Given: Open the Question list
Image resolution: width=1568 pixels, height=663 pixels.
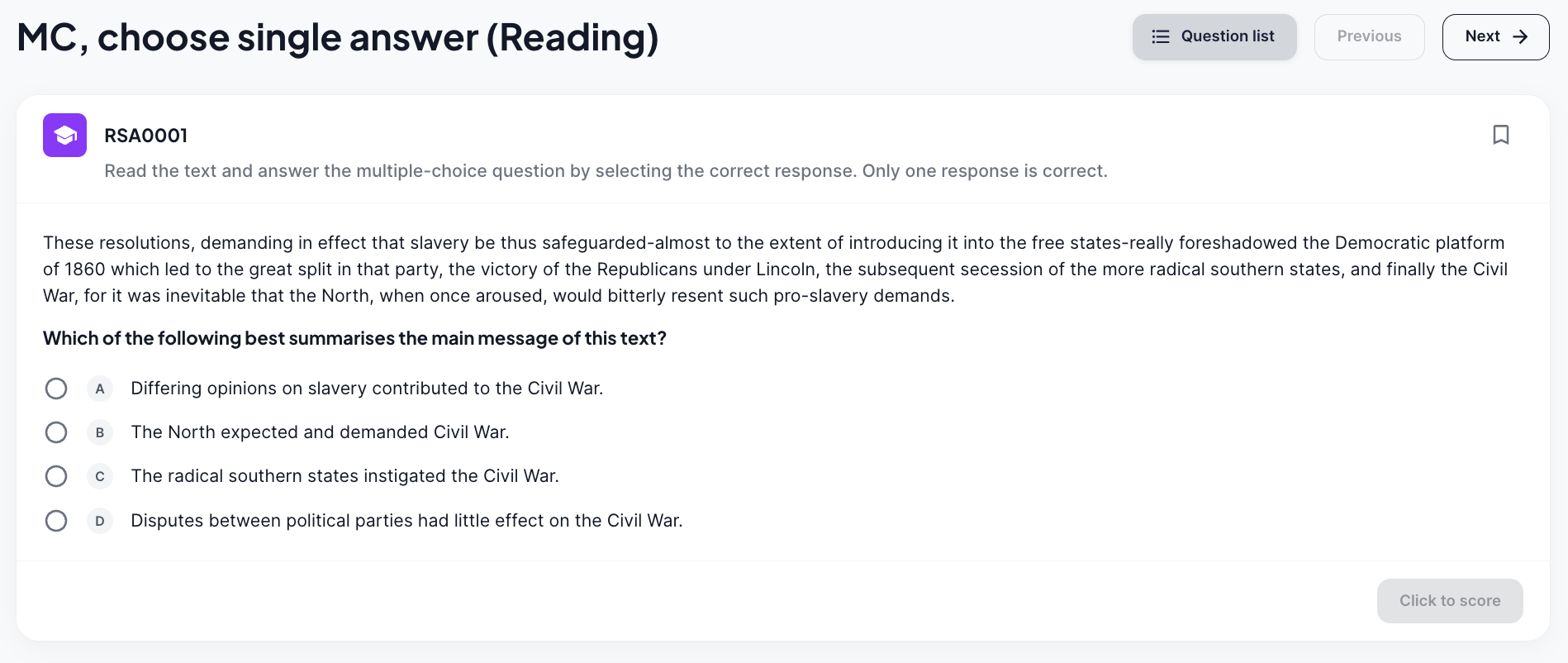Looking at the screenshot, I should point(1214,36).
